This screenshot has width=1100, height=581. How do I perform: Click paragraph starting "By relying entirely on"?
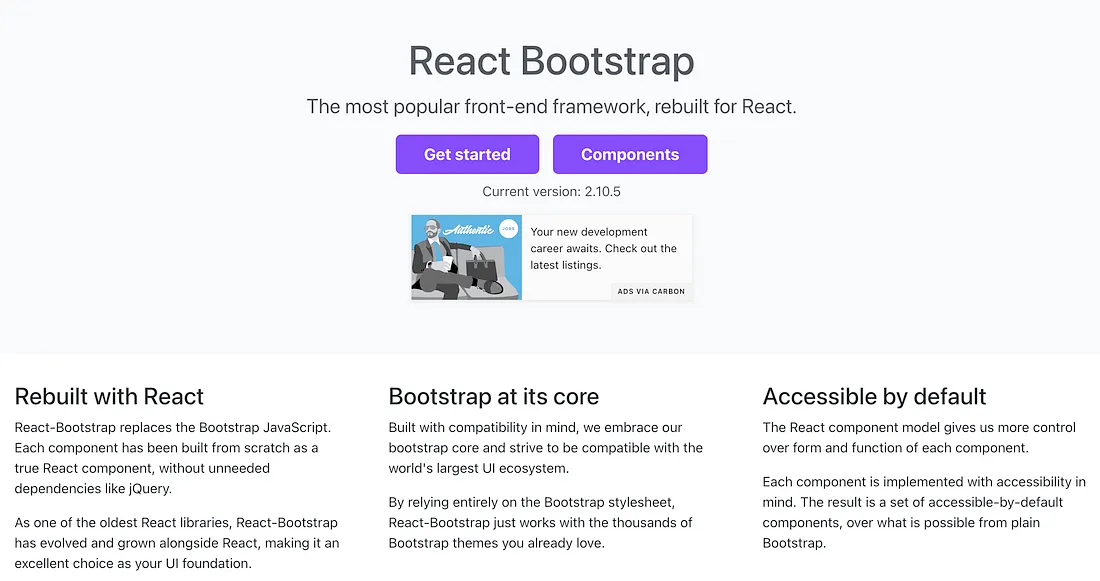[x=540, y=523]
